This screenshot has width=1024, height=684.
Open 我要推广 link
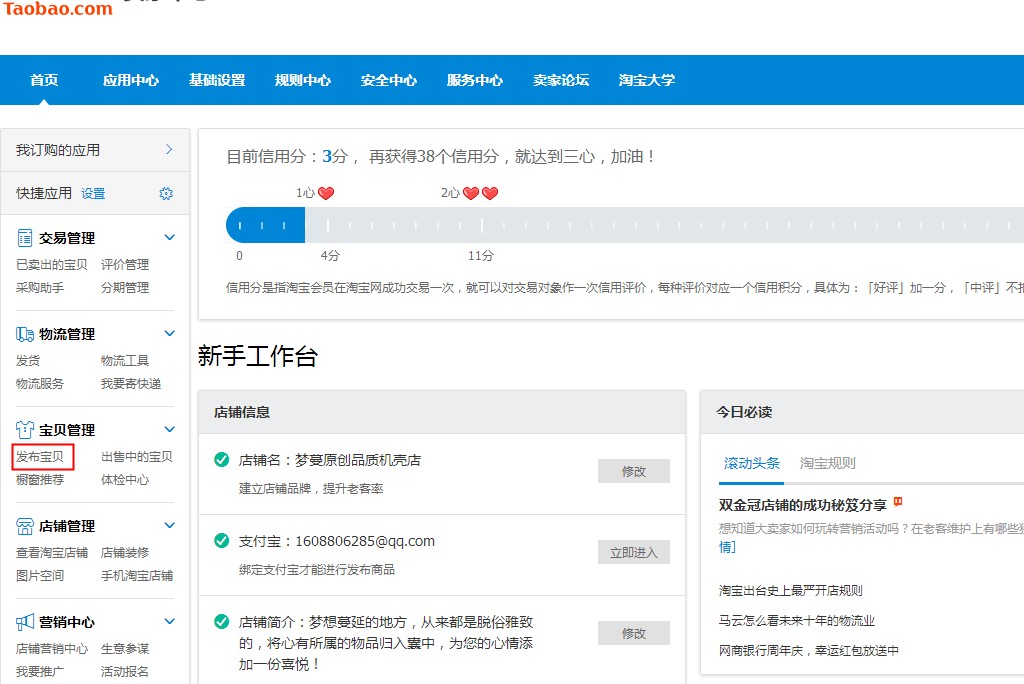point(40,672)
